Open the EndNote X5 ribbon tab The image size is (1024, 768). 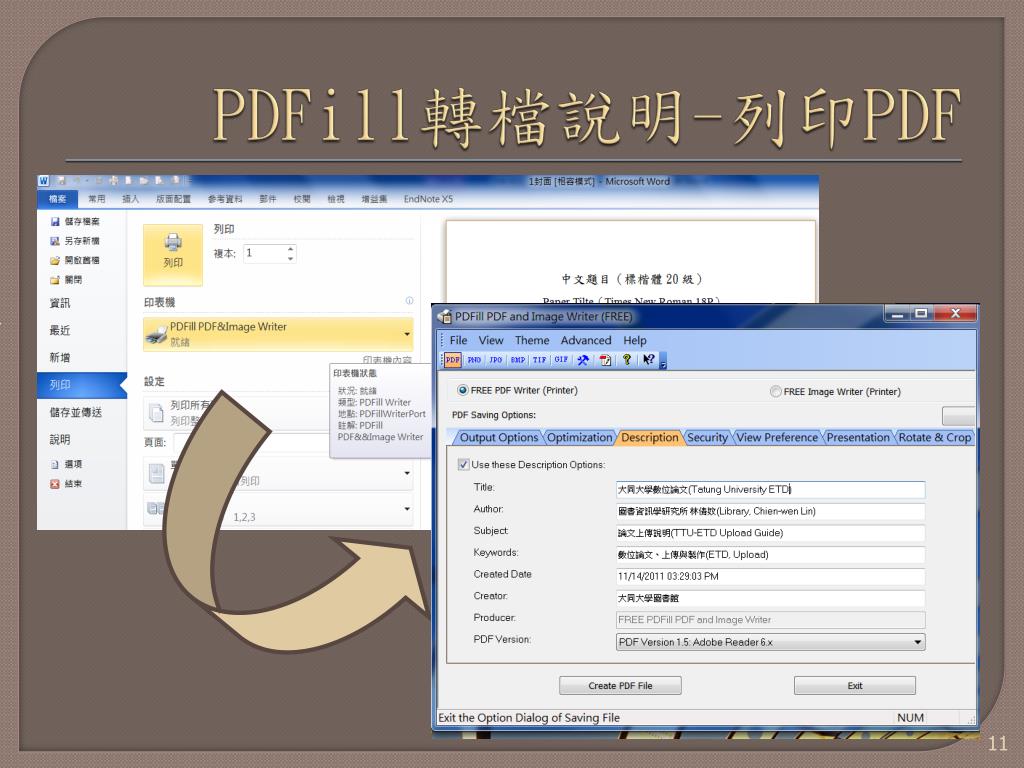428,199
